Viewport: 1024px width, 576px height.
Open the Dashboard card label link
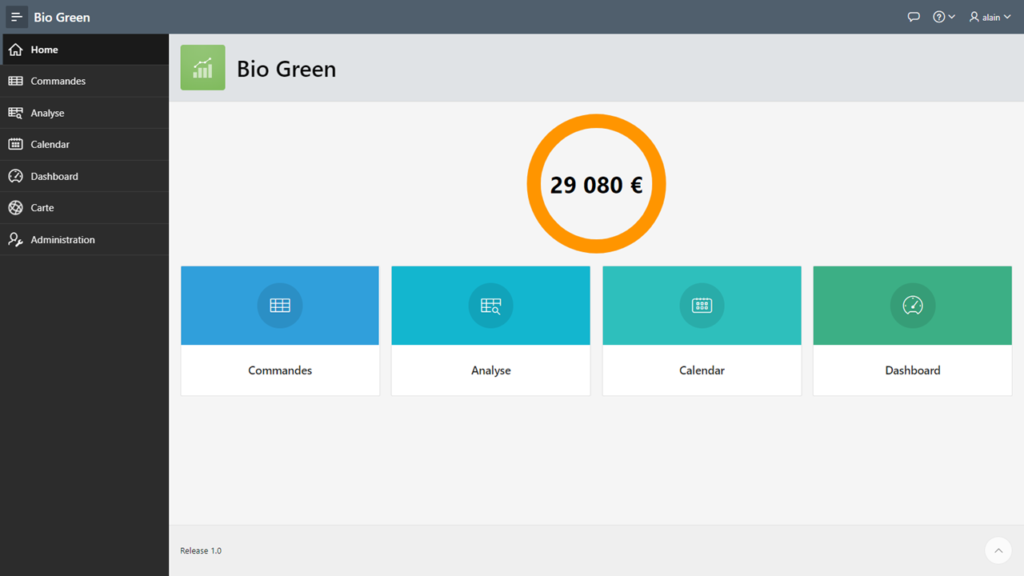click(x=913, y=370)
